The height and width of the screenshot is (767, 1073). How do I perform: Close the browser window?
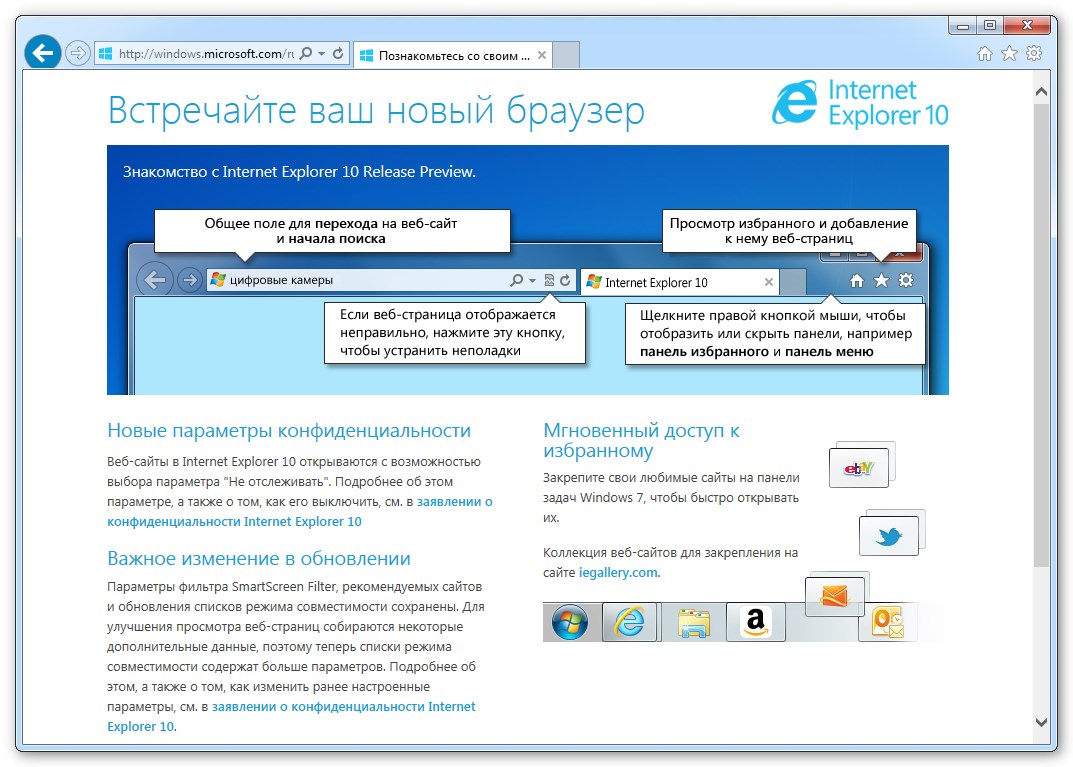(x=1026, y=25)
